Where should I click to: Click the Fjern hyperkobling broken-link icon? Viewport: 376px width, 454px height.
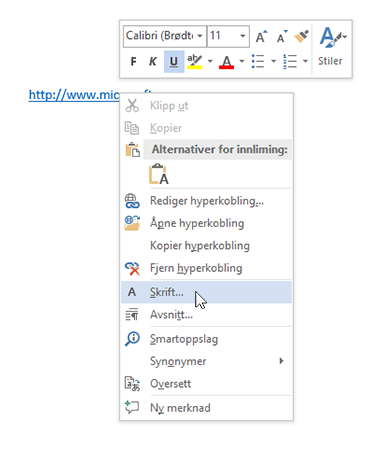(x=132, y=268)
